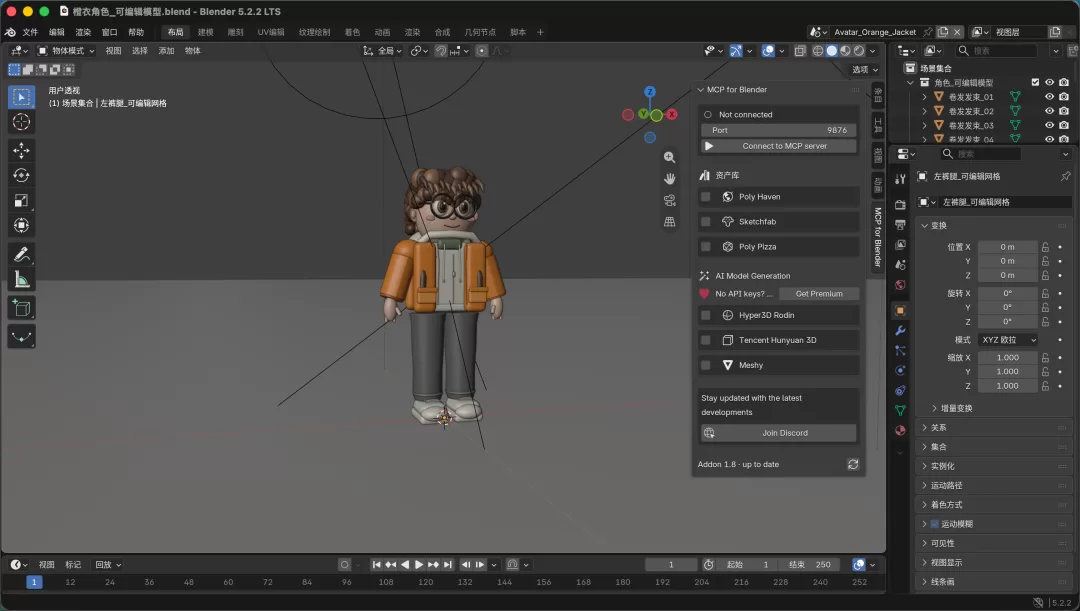Viewport: 1080px width, 611px height.
Task: Enable the Tencent Hunyuan 3D checkbox
Action: coord(705,340)
